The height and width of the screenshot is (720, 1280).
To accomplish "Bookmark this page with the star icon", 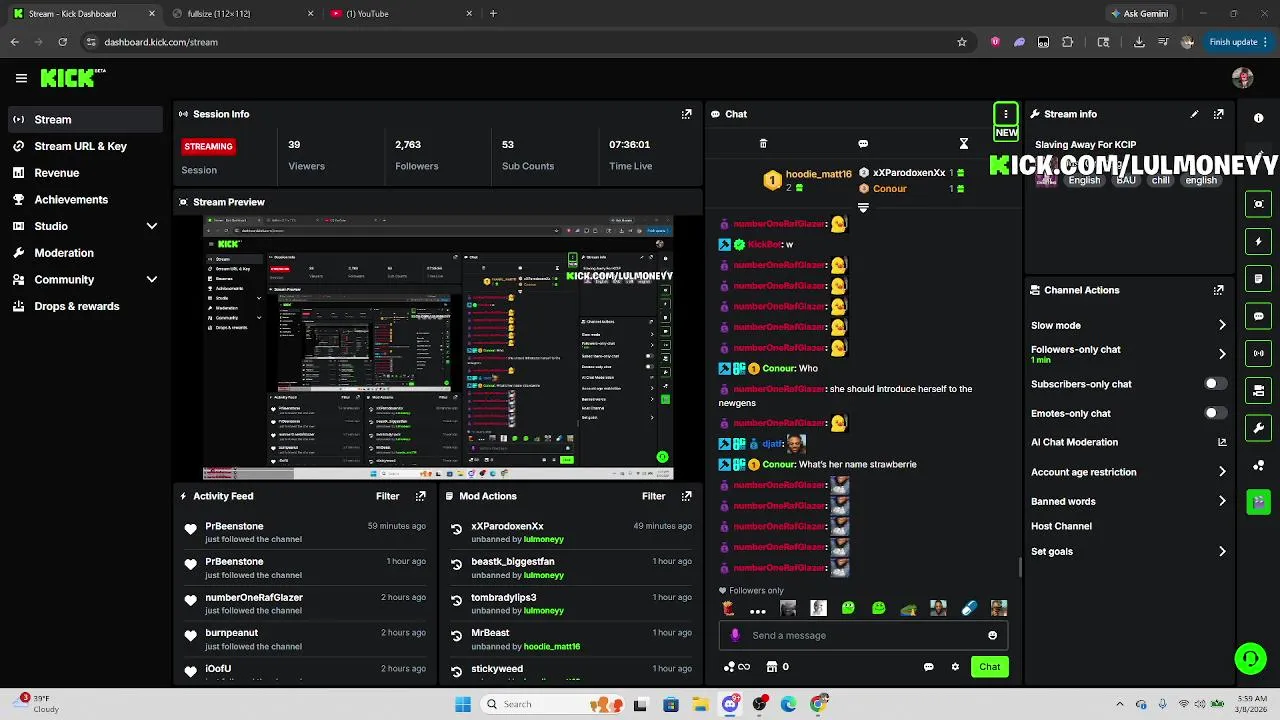I will click(962, 42).
